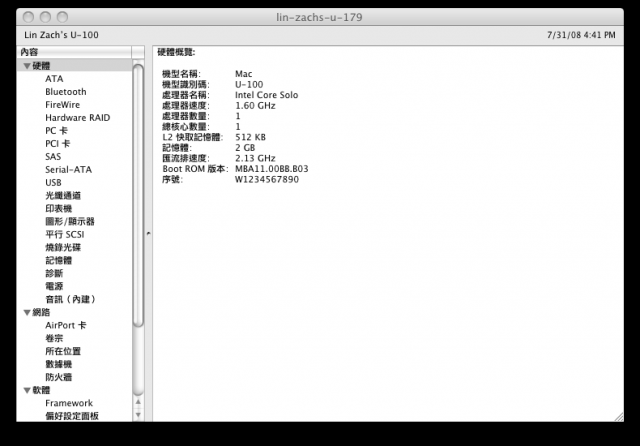This screenshot has width=640, height=446.
Task: Collapse the 硬體 hardware section
Action: point(27,66)
